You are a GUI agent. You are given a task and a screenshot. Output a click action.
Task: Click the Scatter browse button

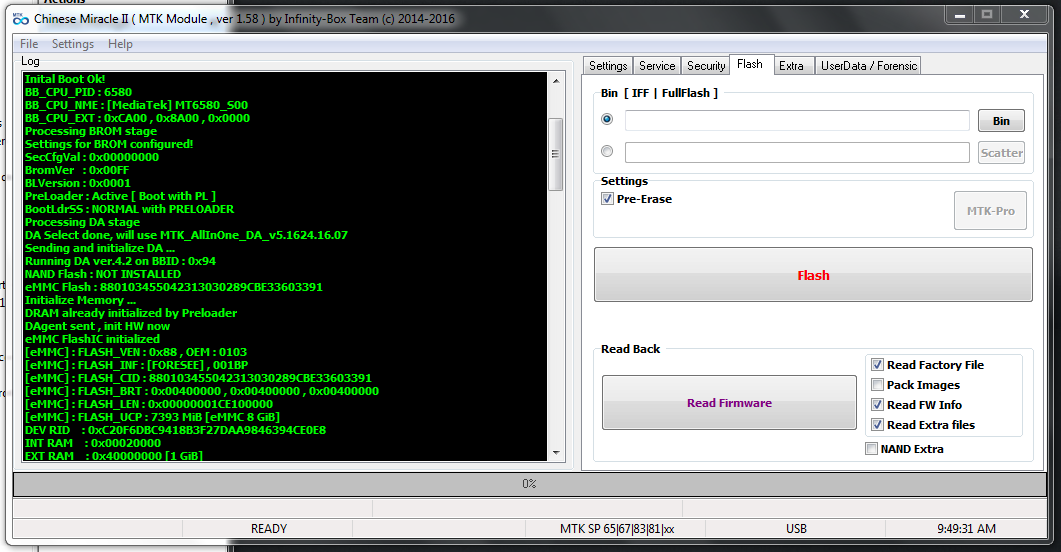pyautogui.click(x=1001, y=152)
